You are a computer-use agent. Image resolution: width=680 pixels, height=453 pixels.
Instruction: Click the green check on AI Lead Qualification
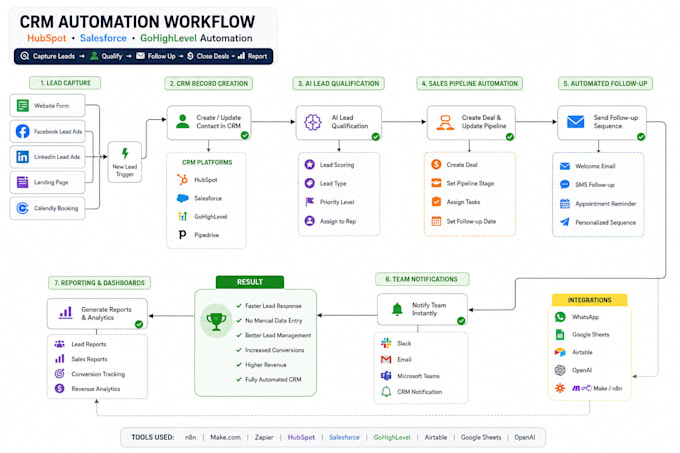(376, 137)
